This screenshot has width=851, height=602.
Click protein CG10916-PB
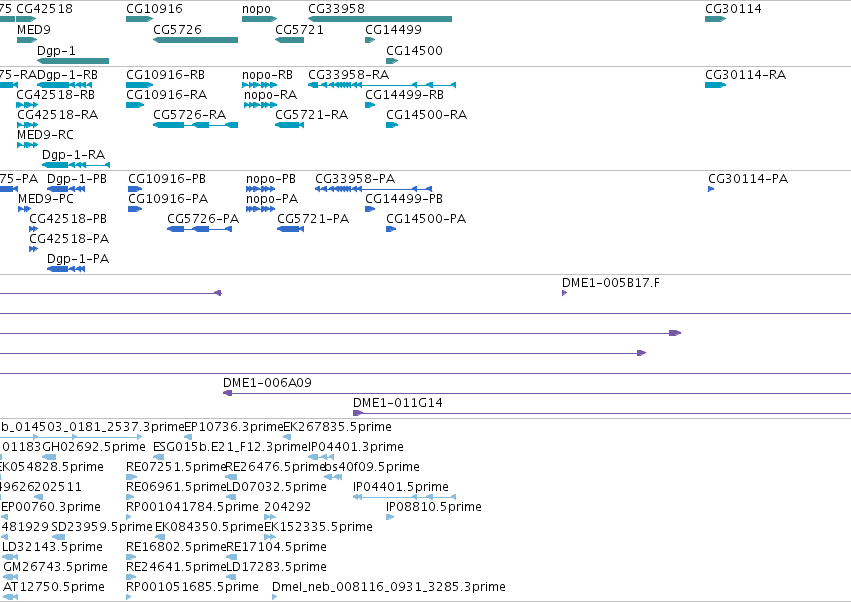pyautogui.click(x=135, y=189)
